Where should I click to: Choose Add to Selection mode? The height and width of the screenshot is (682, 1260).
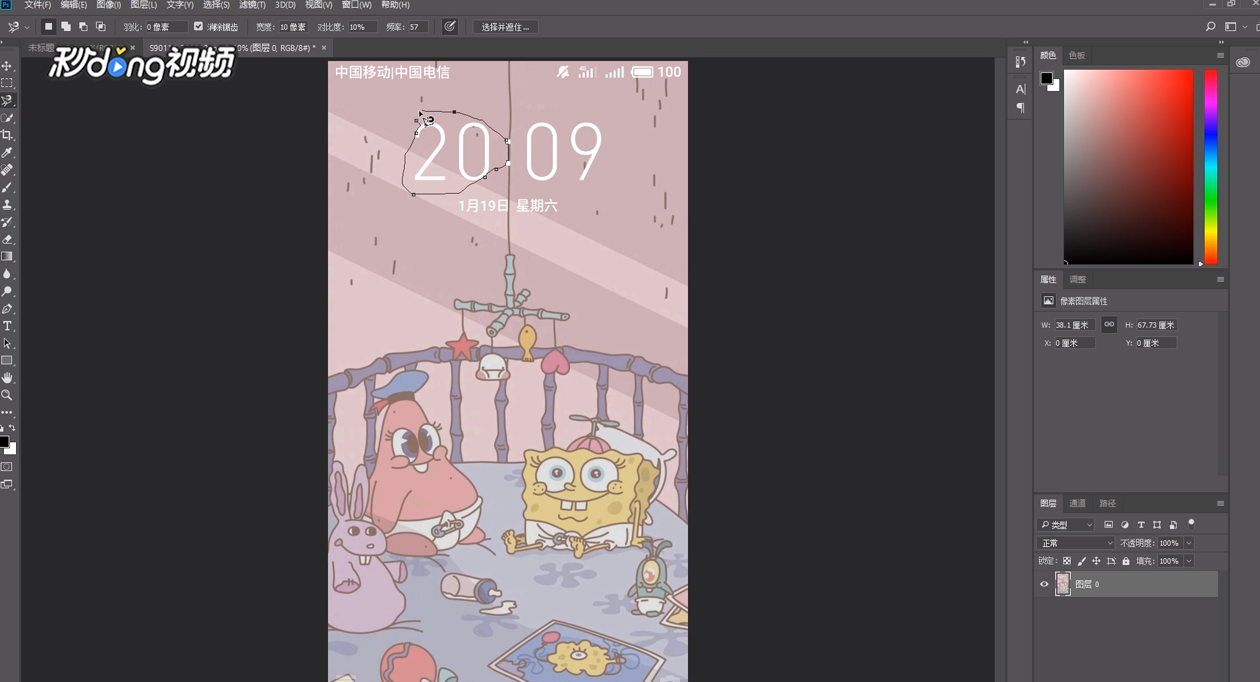coord(66,27)
